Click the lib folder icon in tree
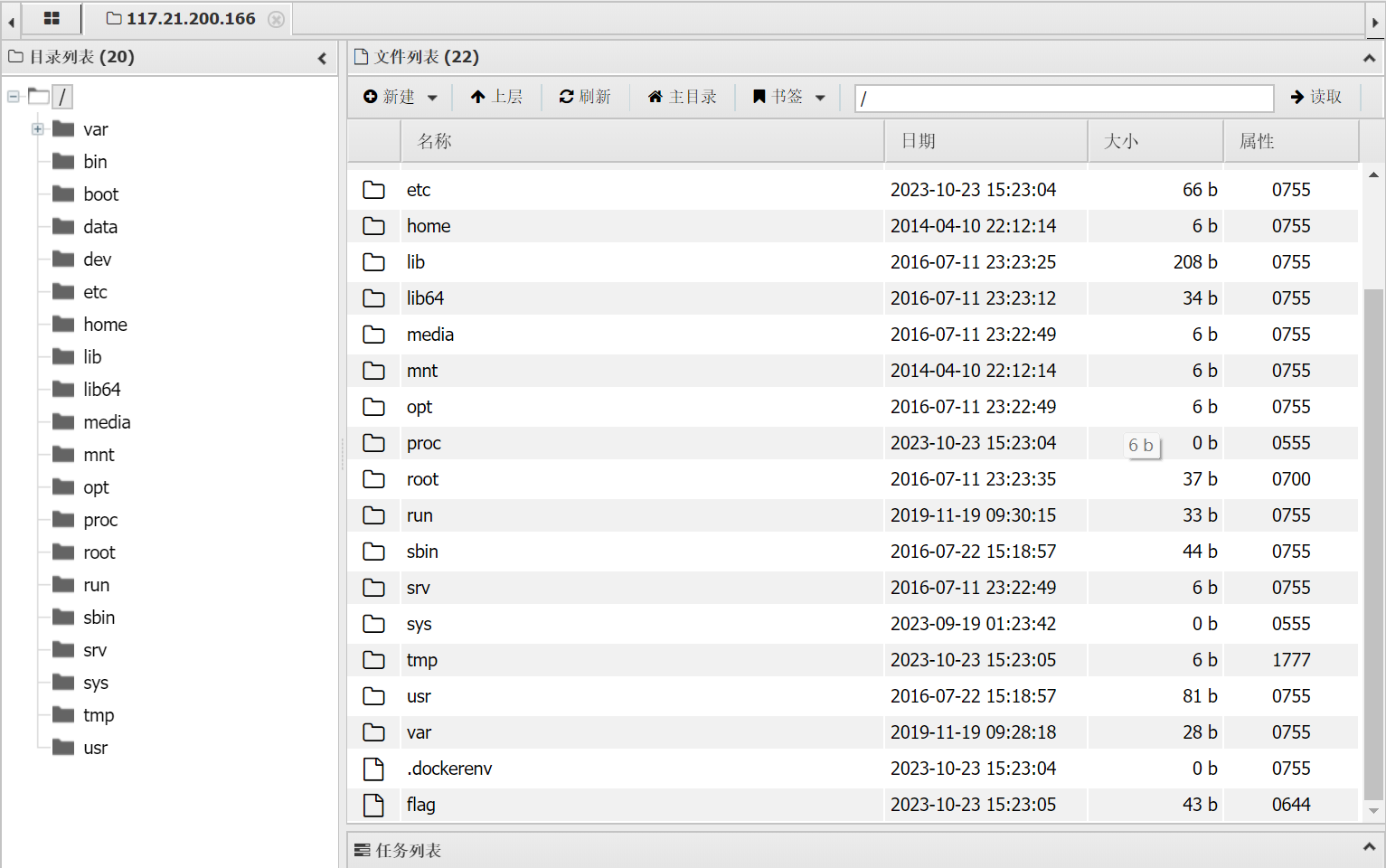 [63, 356]
